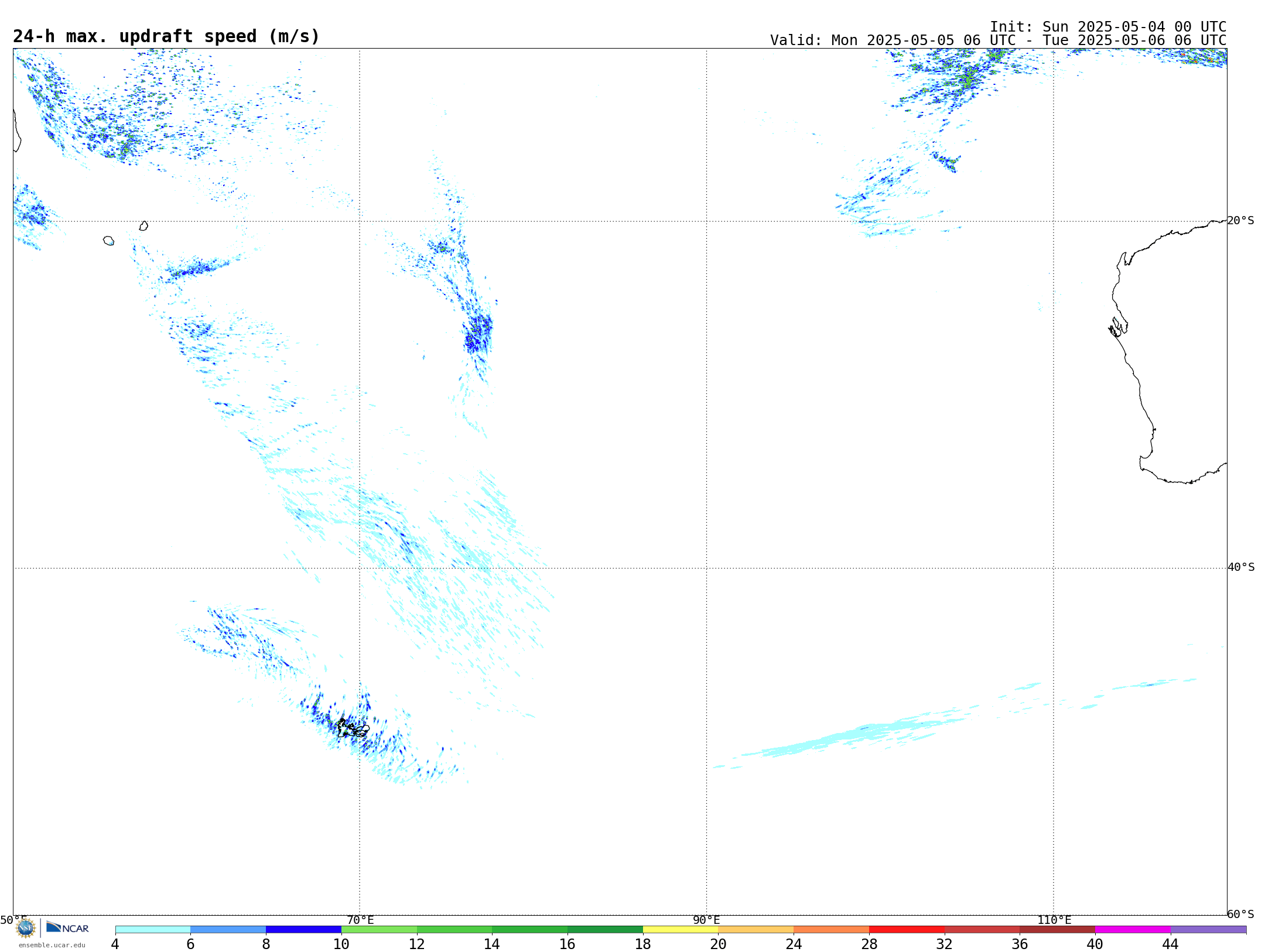1265x952 pixels.
Task: Click the '70°E' longitude label
Action: point(360,920)
